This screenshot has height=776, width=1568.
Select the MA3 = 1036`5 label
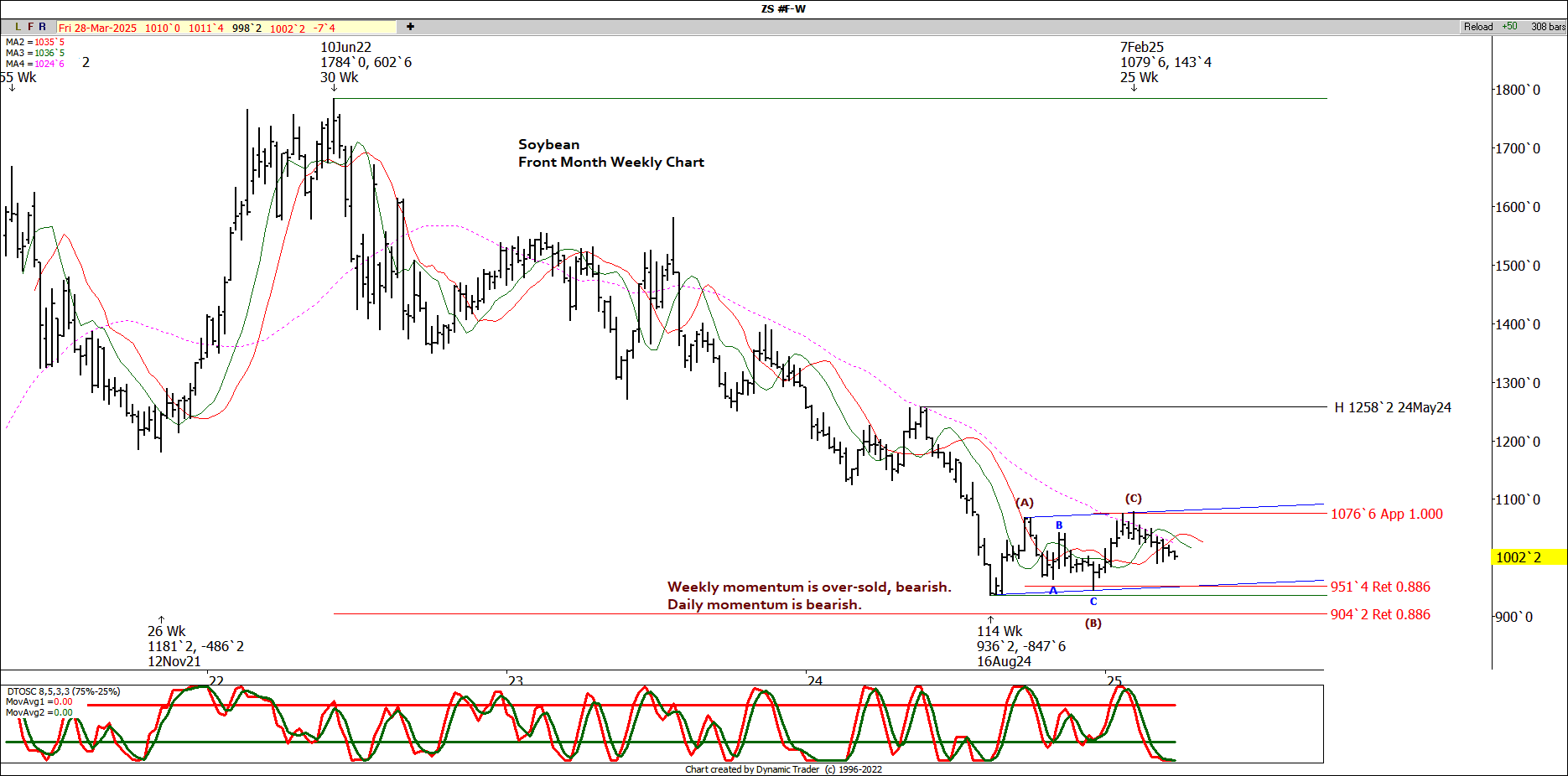pyautogui.click(x=34, y=53)
